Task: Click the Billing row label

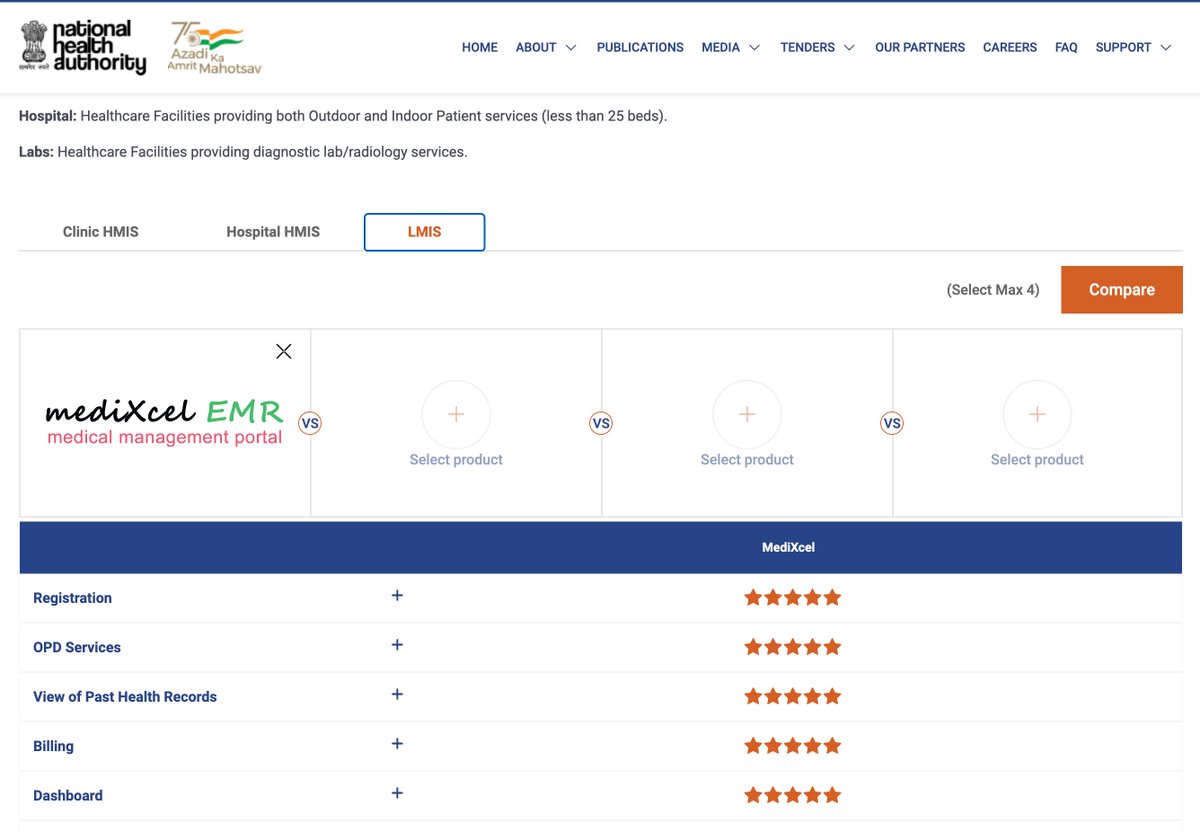Action: click(x=53, y=746)
